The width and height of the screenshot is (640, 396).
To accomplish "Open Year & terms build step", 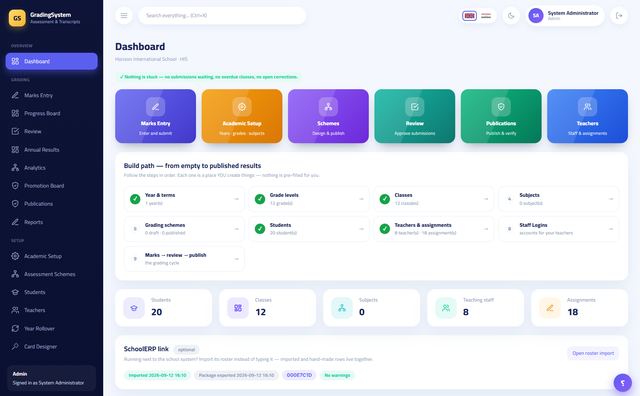I will coord(184,199).
